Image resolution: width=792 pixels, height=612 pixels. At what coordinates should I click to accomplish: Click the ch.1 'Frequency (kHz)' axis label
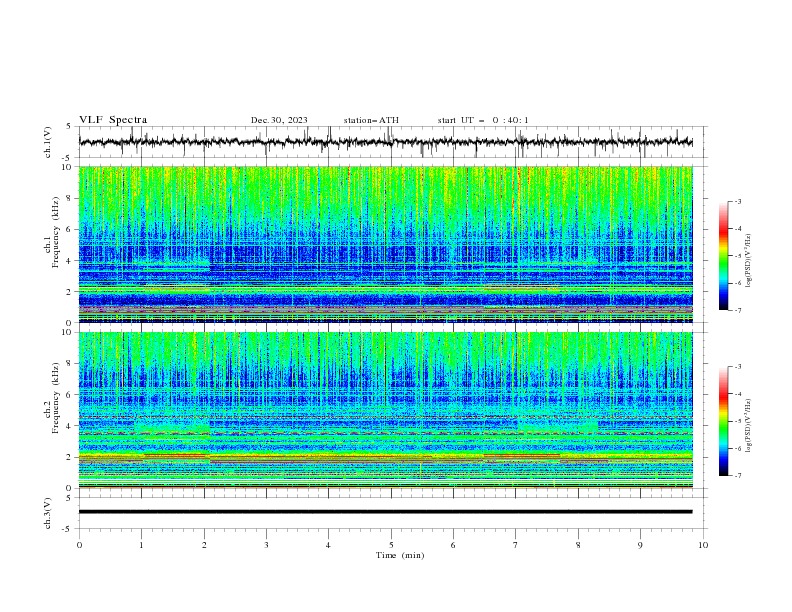pos(56,234)
